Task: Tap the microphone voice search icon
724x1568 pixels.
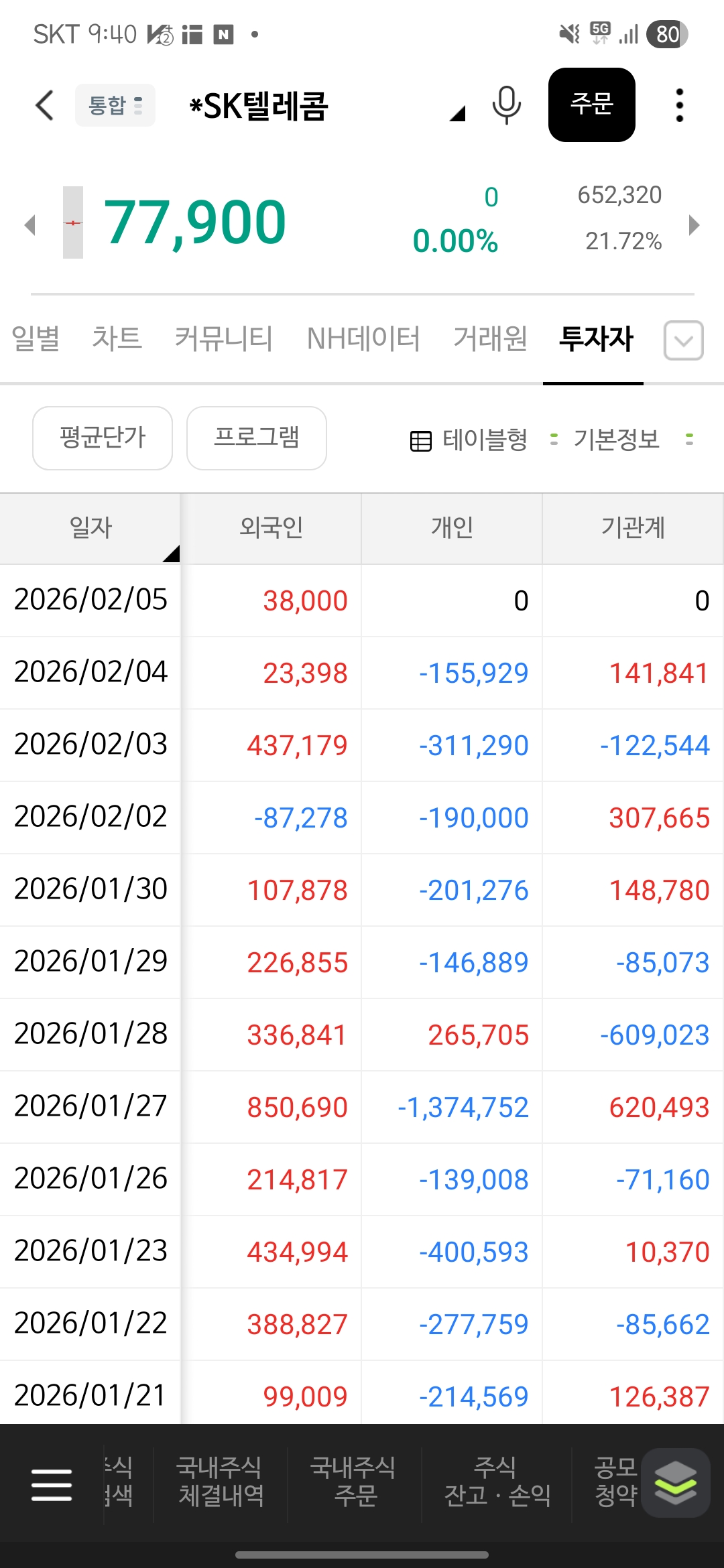Action: point(506,105)
